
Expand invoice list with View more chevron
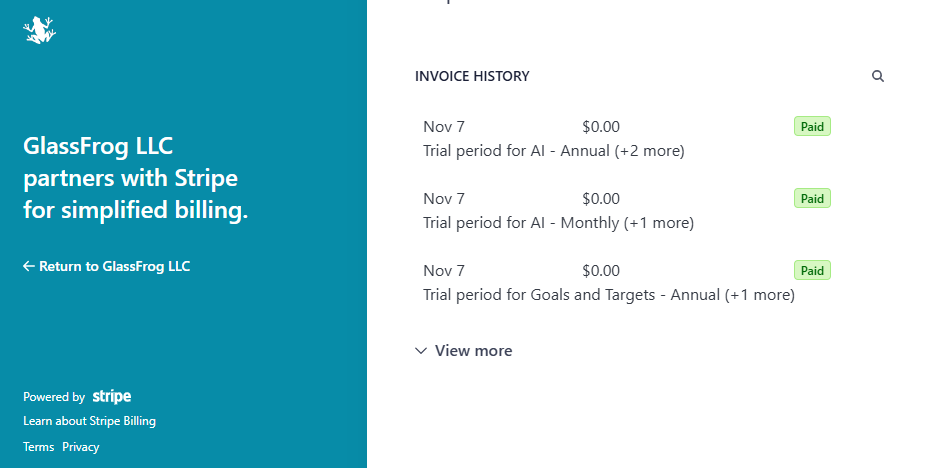[x=421, y=351]
